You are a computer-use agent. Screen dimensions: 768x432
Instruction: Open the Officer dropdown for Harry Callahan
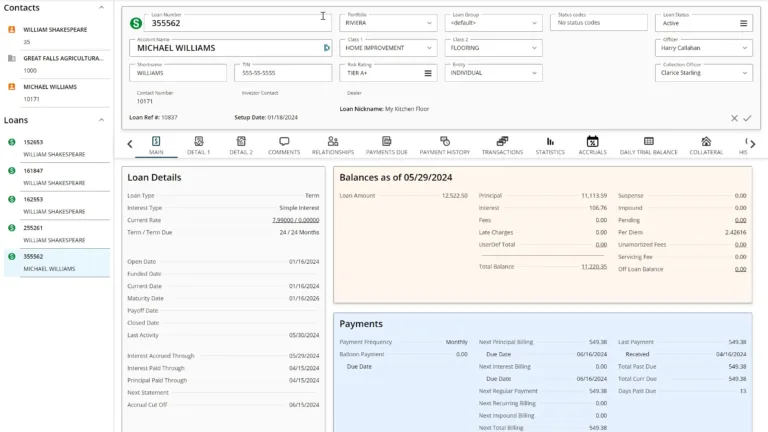(704, 48)
